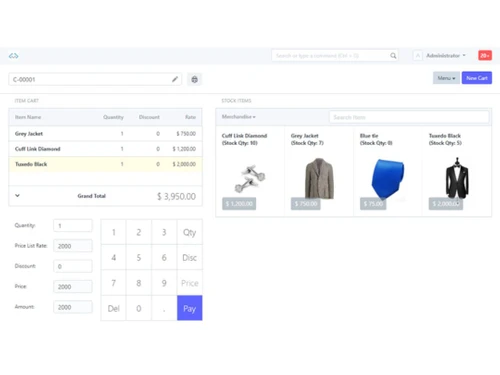This screenshot has height=375, width=500.
Task: Expand totals chevron beside Grand Total
Action: tap(17, 196)
